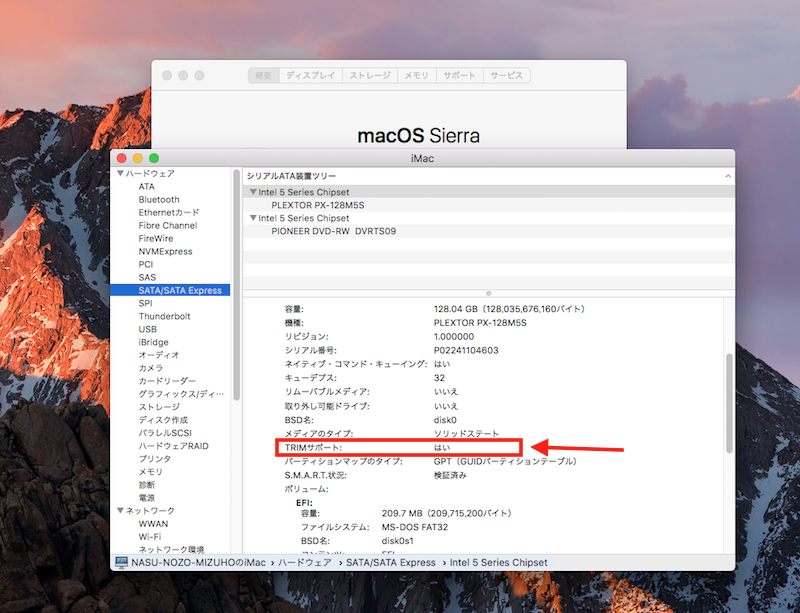800x613 pixels.
Task: Open Wi-Fi in the network sidebar
Action: 149,536
